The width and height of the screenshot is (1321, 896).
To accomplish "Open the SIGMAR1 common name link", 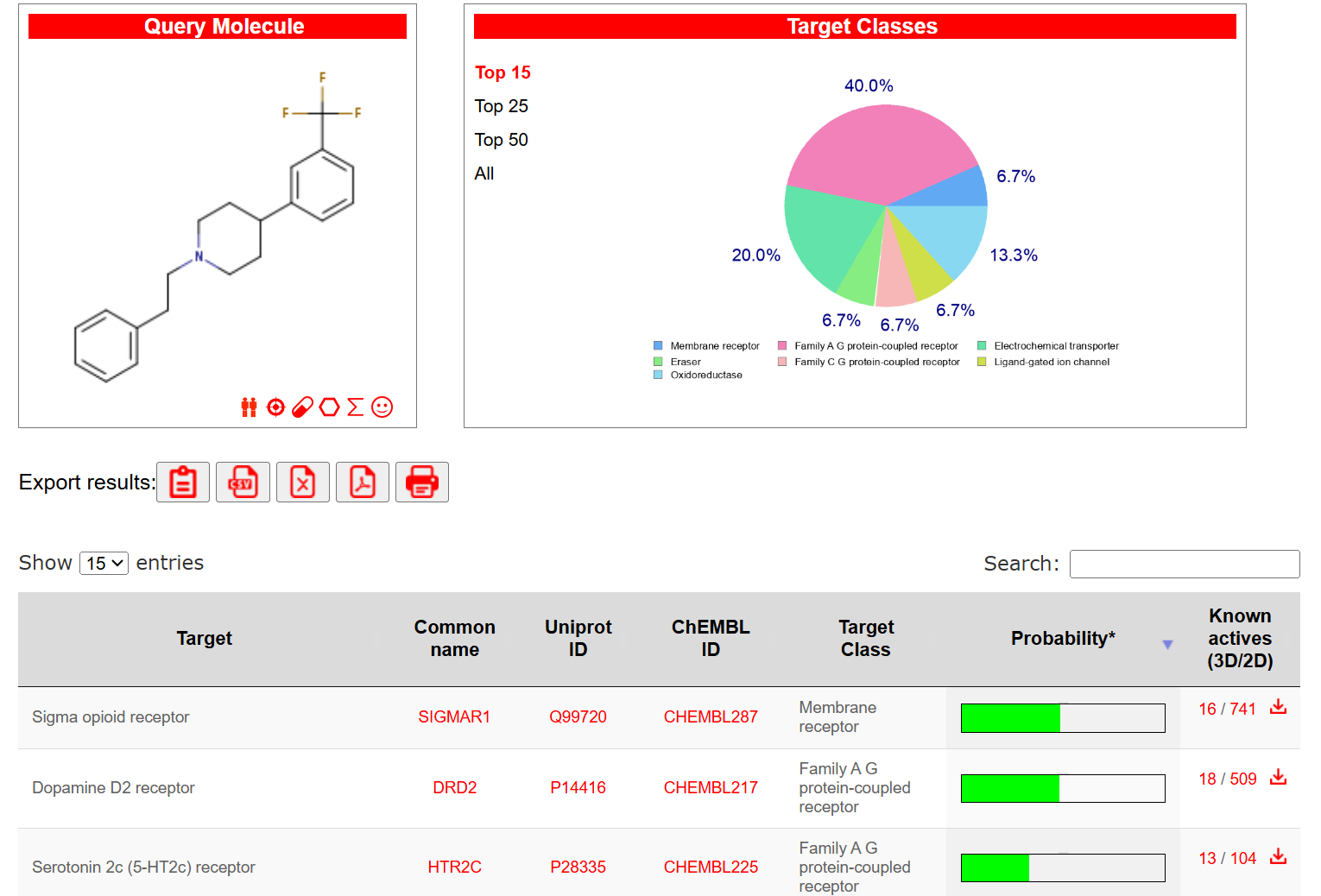I will click(454, 717).
